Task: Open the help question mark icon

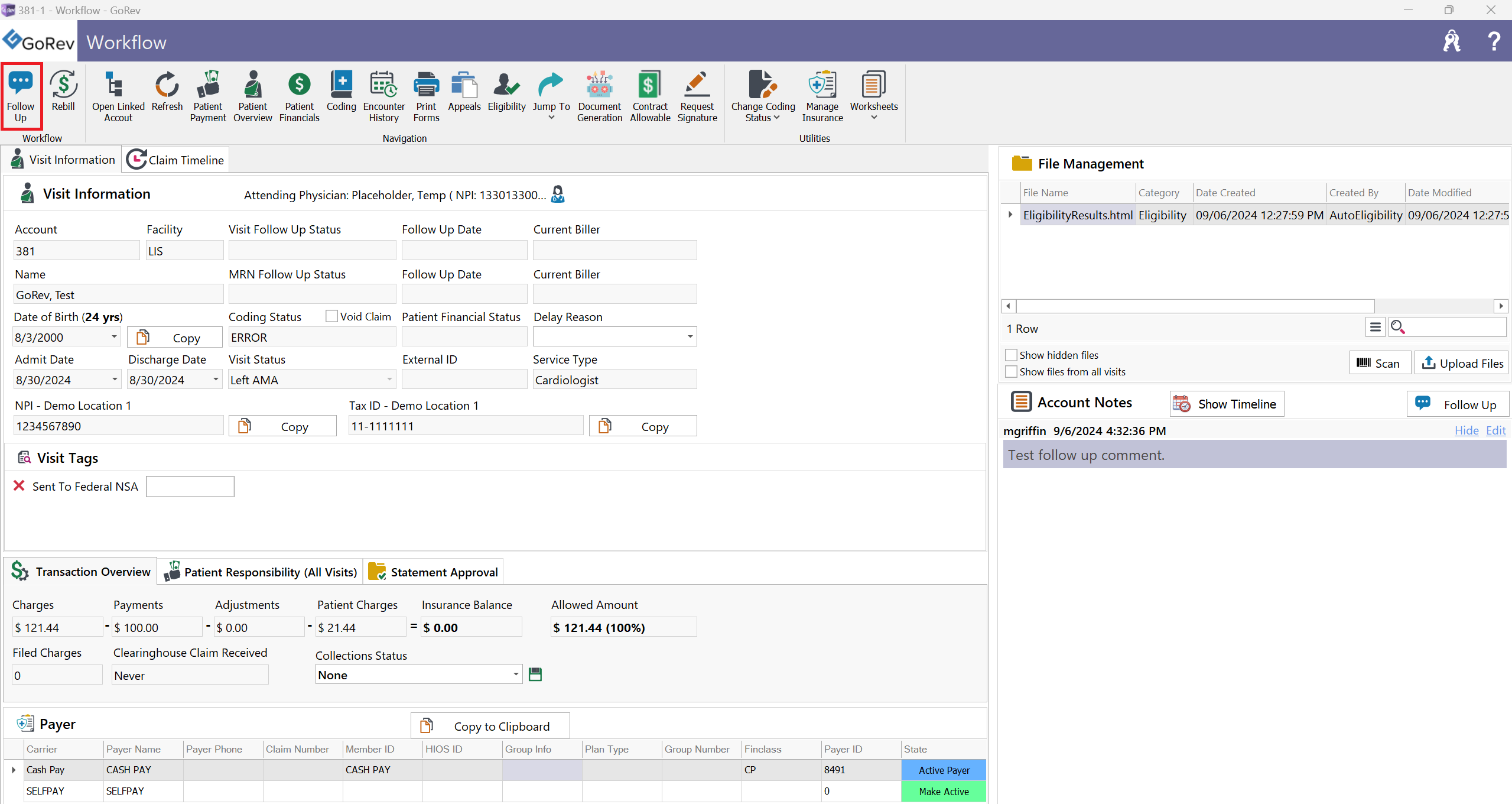Action: click(1494, 41)
